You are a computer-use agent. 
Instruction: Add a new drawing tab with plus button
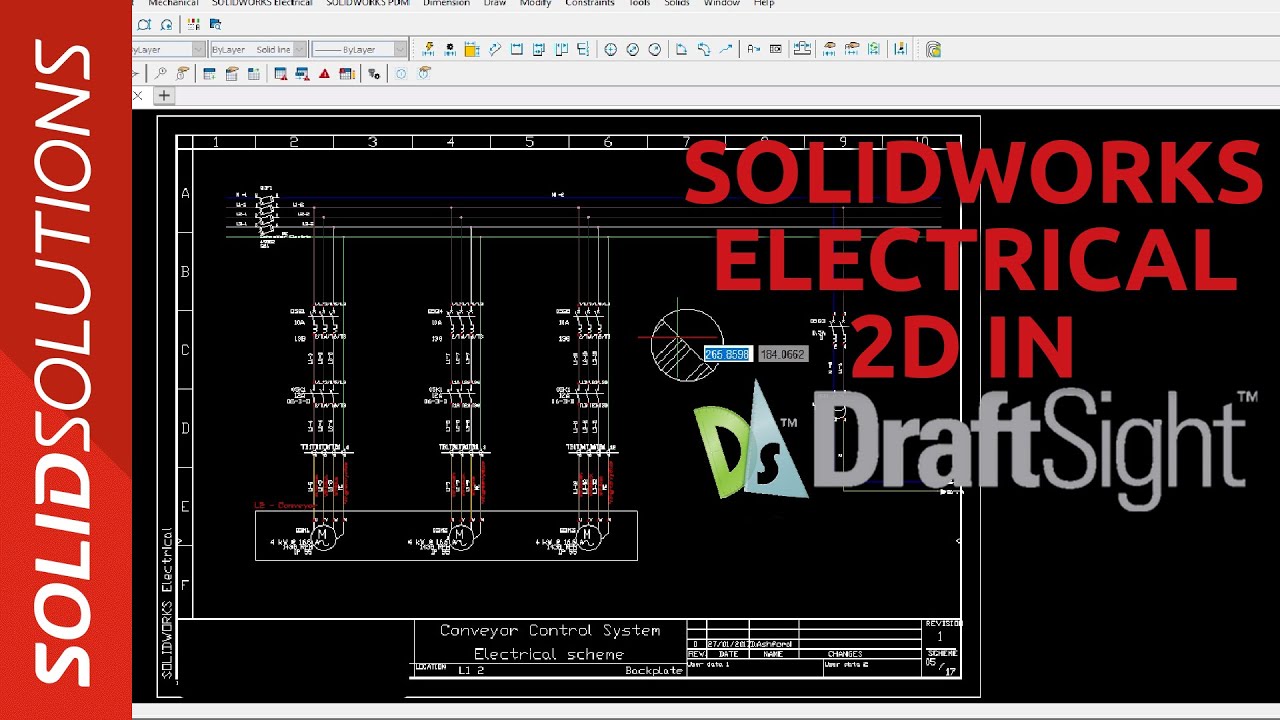click(x=164, y=96)
